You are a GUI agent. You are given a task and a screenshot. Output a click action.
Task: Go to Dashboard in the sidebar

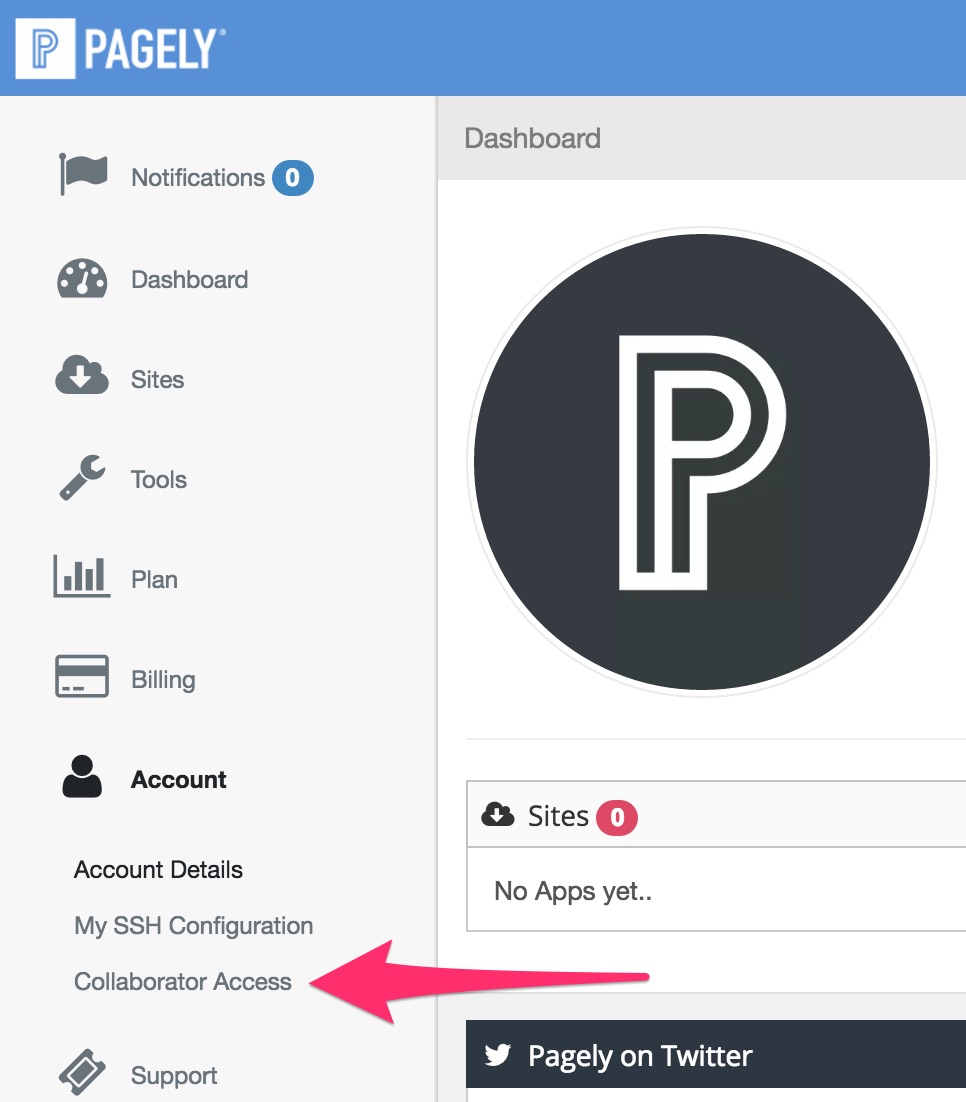pos(190,280)
